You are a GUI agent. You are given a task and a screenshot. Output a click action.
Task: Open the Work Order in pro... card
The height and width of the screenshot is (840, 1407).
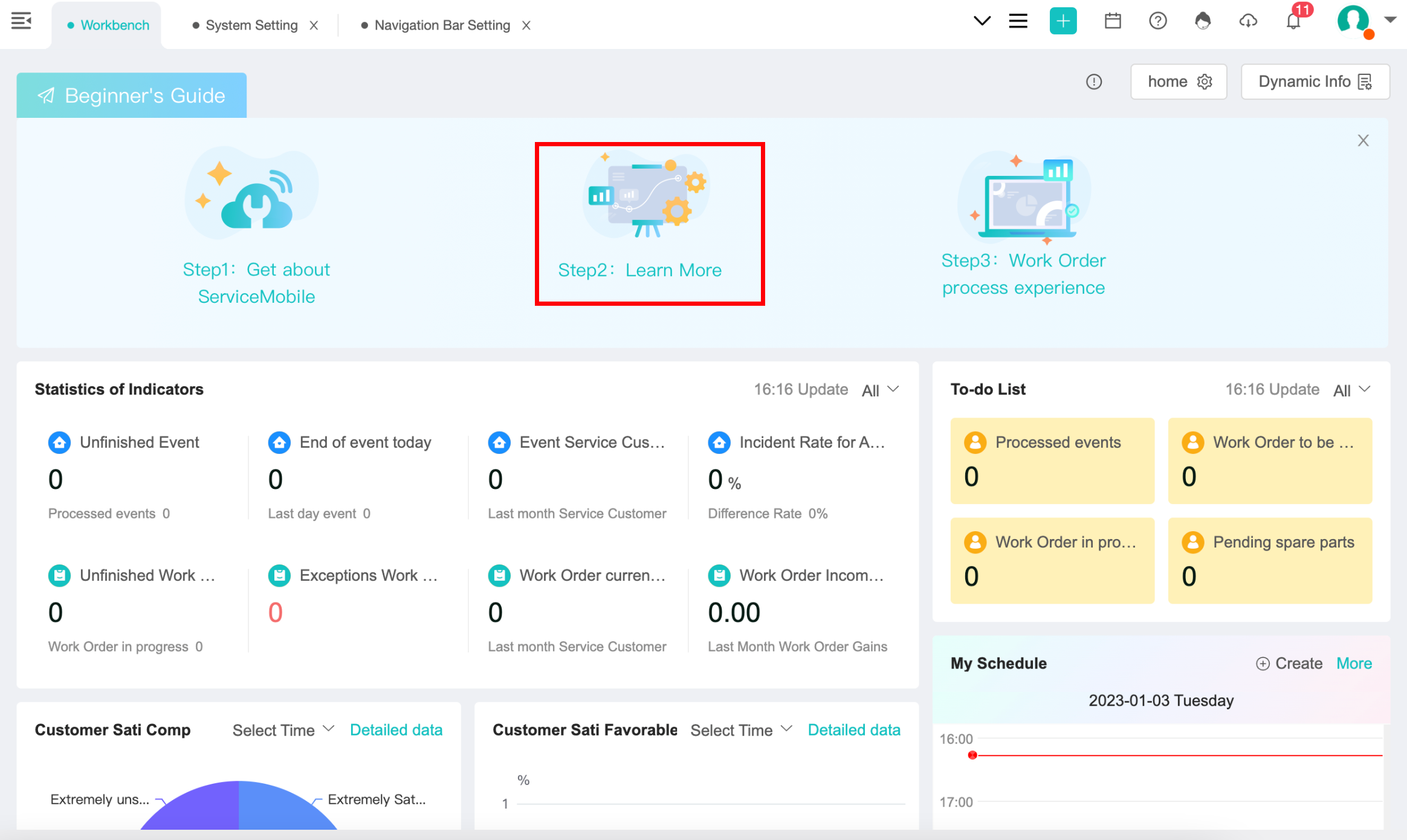[x=1052, y=560]
